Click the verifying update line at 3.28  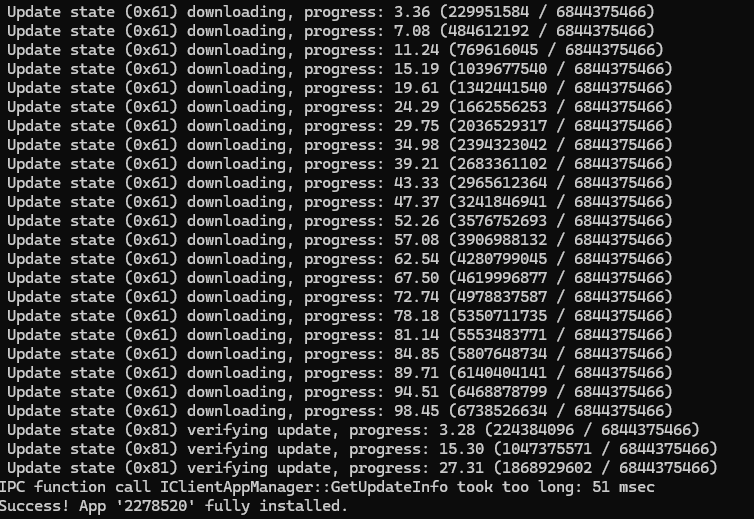coord(353,430)
